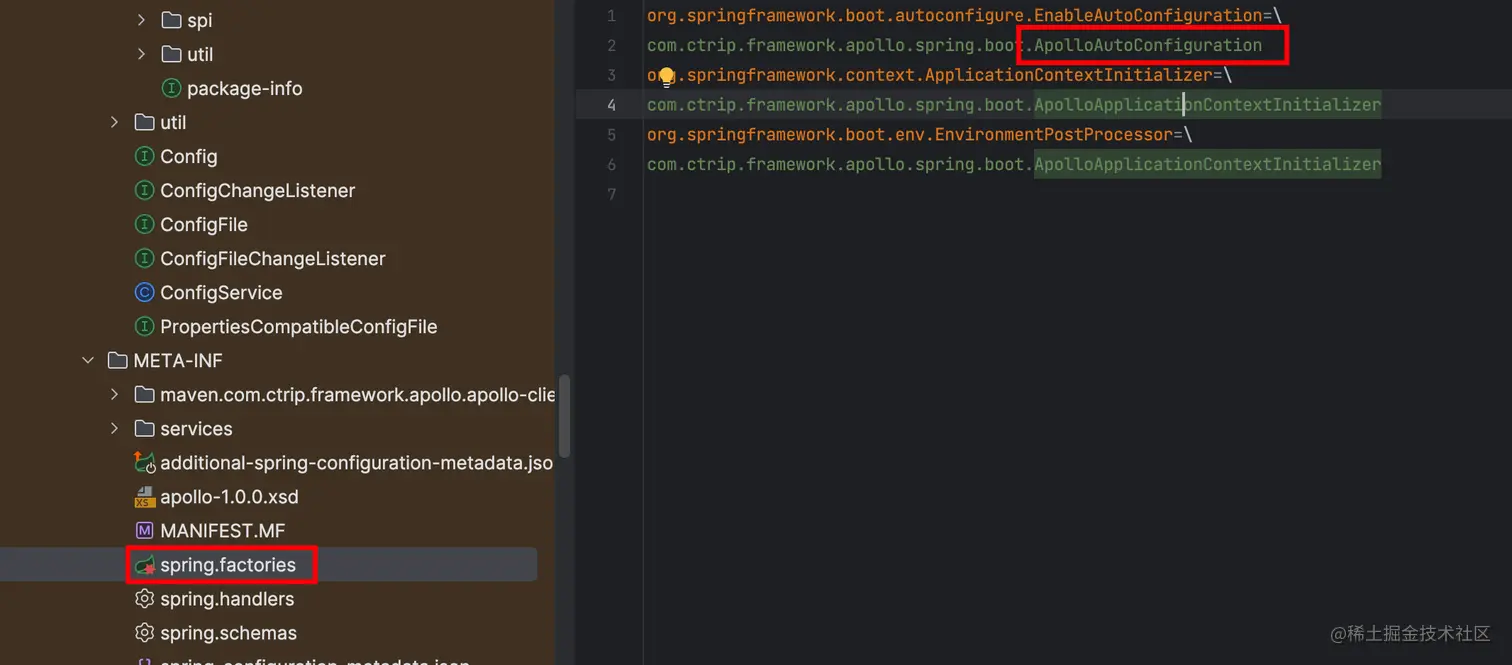1512x665 pixels.
Task: Click the MANIFEST.MF file icon
Action: click(x=144, y=531)
